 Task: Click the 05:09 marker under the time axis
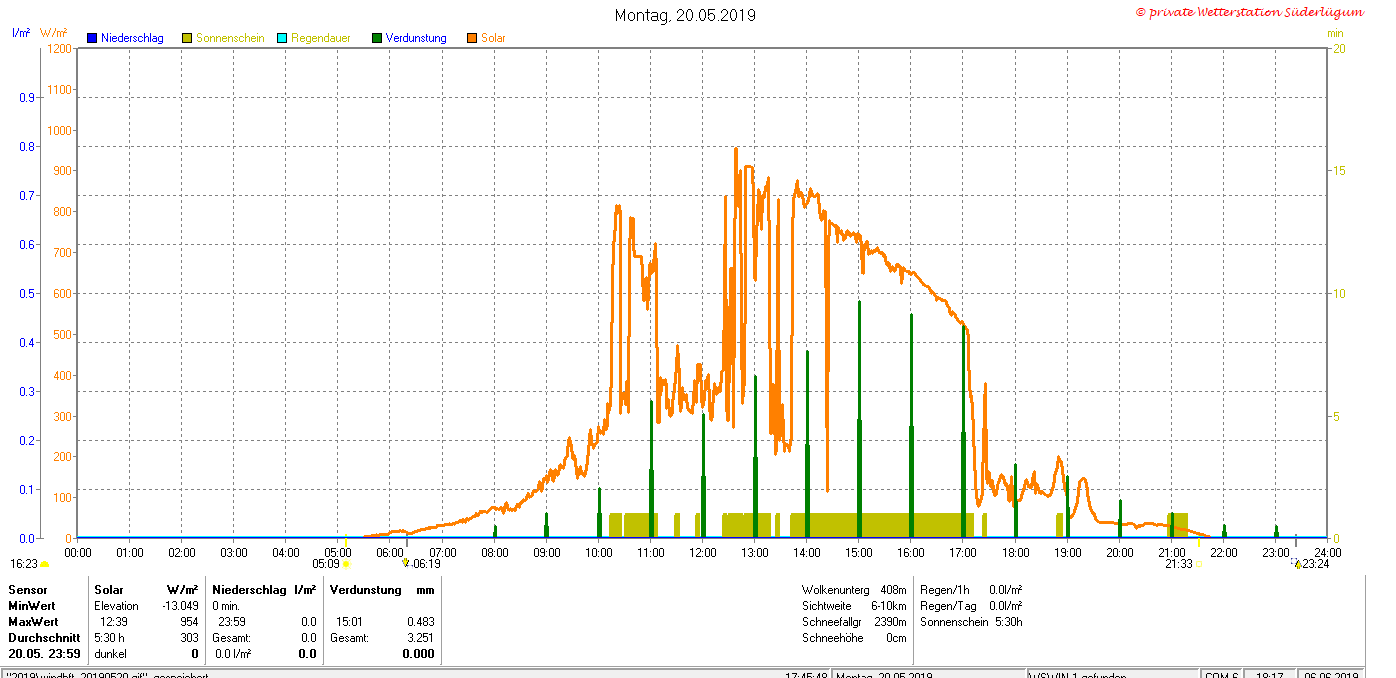[326, 564]
